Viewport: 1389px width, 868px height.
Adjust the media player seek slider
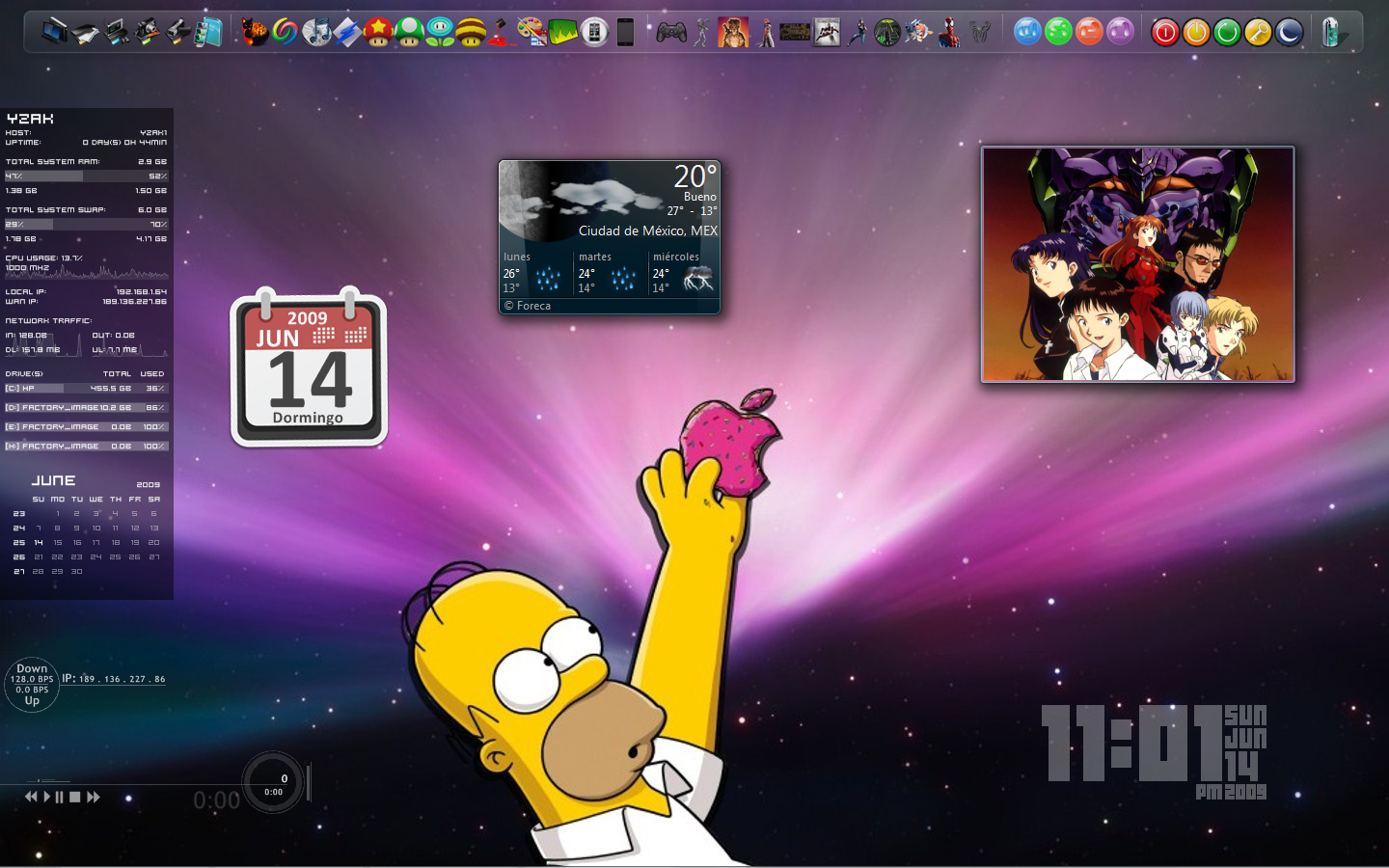pyautogui.click(x=46, y=780)
